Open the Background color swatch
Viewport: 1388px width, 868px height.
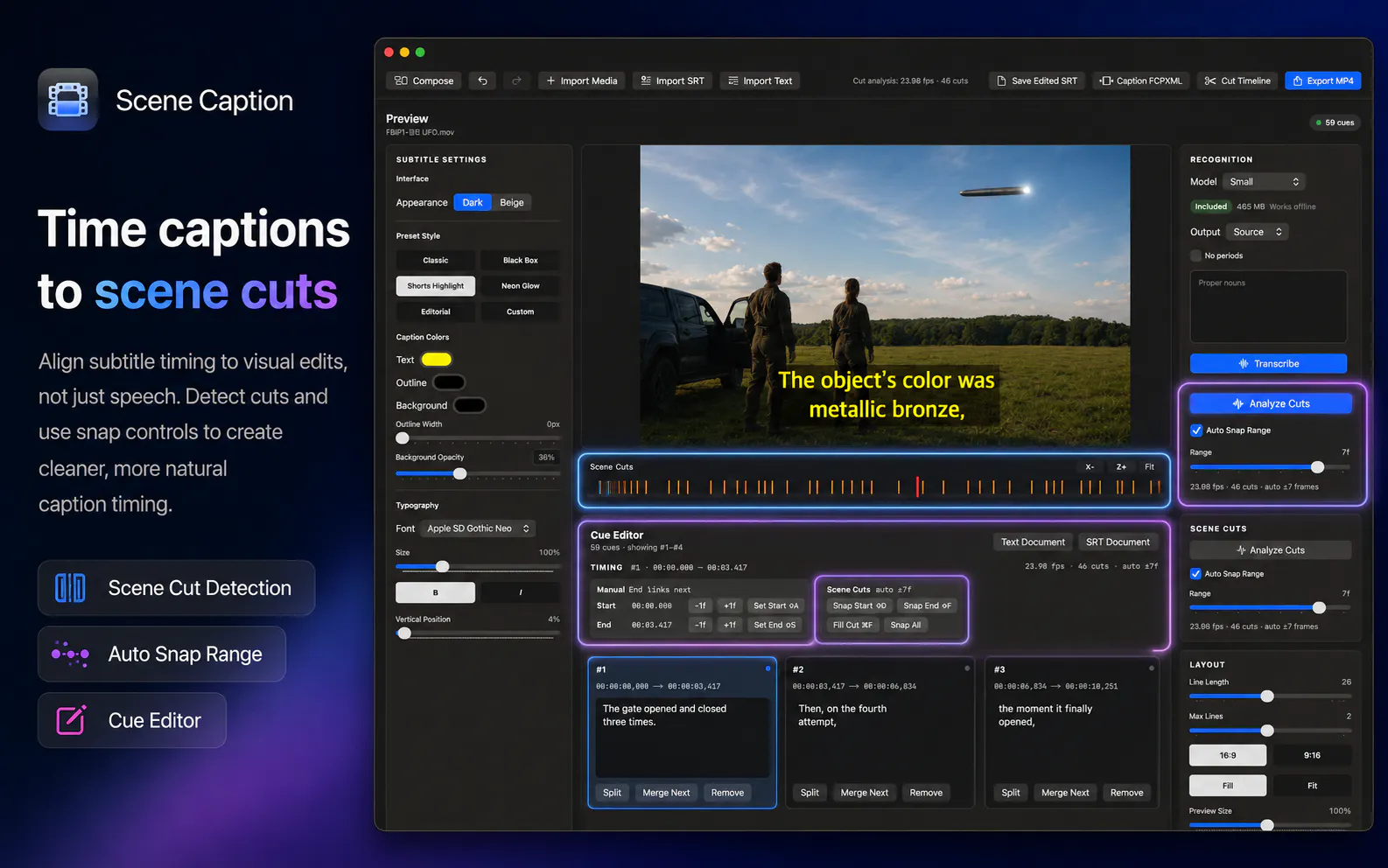click(470, 405)
